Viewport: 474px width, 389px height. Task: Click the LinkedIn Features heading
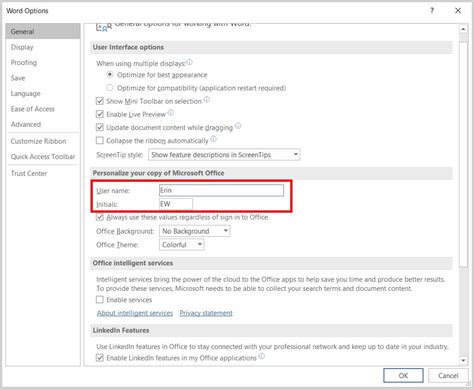click(121, 330)
